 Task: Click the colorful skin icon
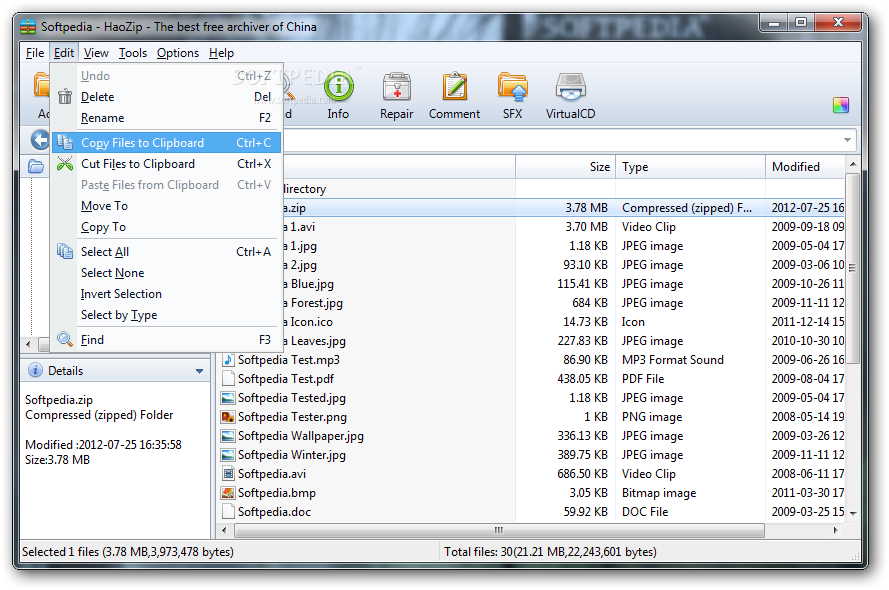click(x=841, y=105)
